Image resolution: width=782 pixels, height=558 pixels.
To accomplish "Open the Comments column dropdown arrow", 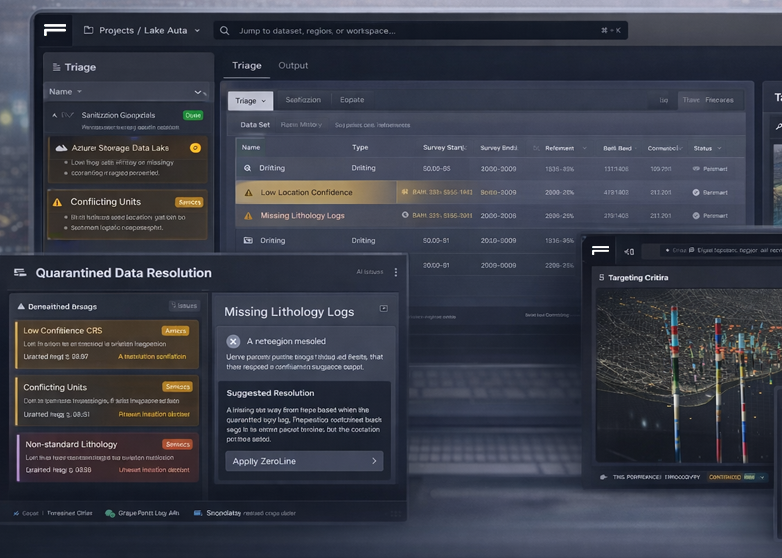I will pos(681,148).
